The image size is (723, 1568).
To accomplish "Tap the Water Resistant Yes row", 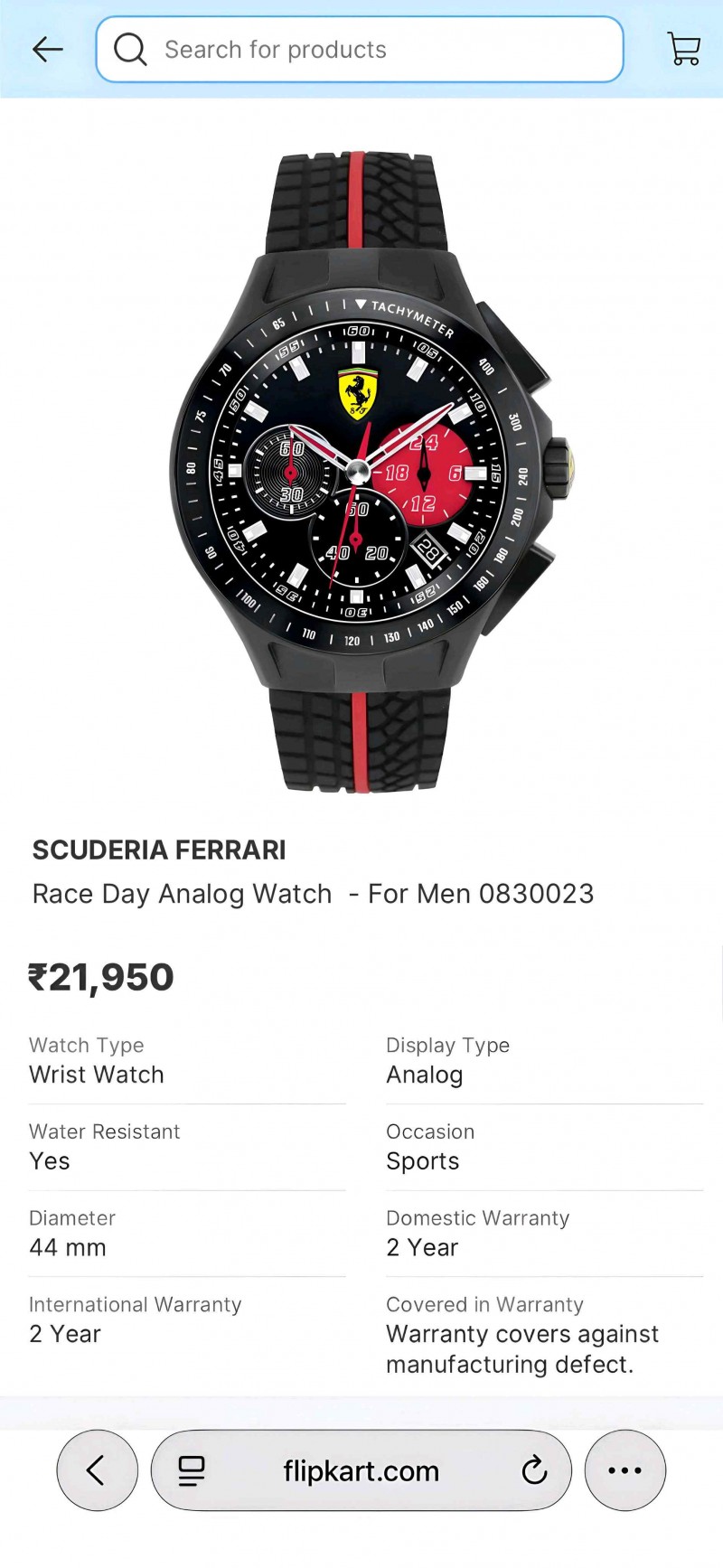I will pyautogui.click(x=187, y=1147).
